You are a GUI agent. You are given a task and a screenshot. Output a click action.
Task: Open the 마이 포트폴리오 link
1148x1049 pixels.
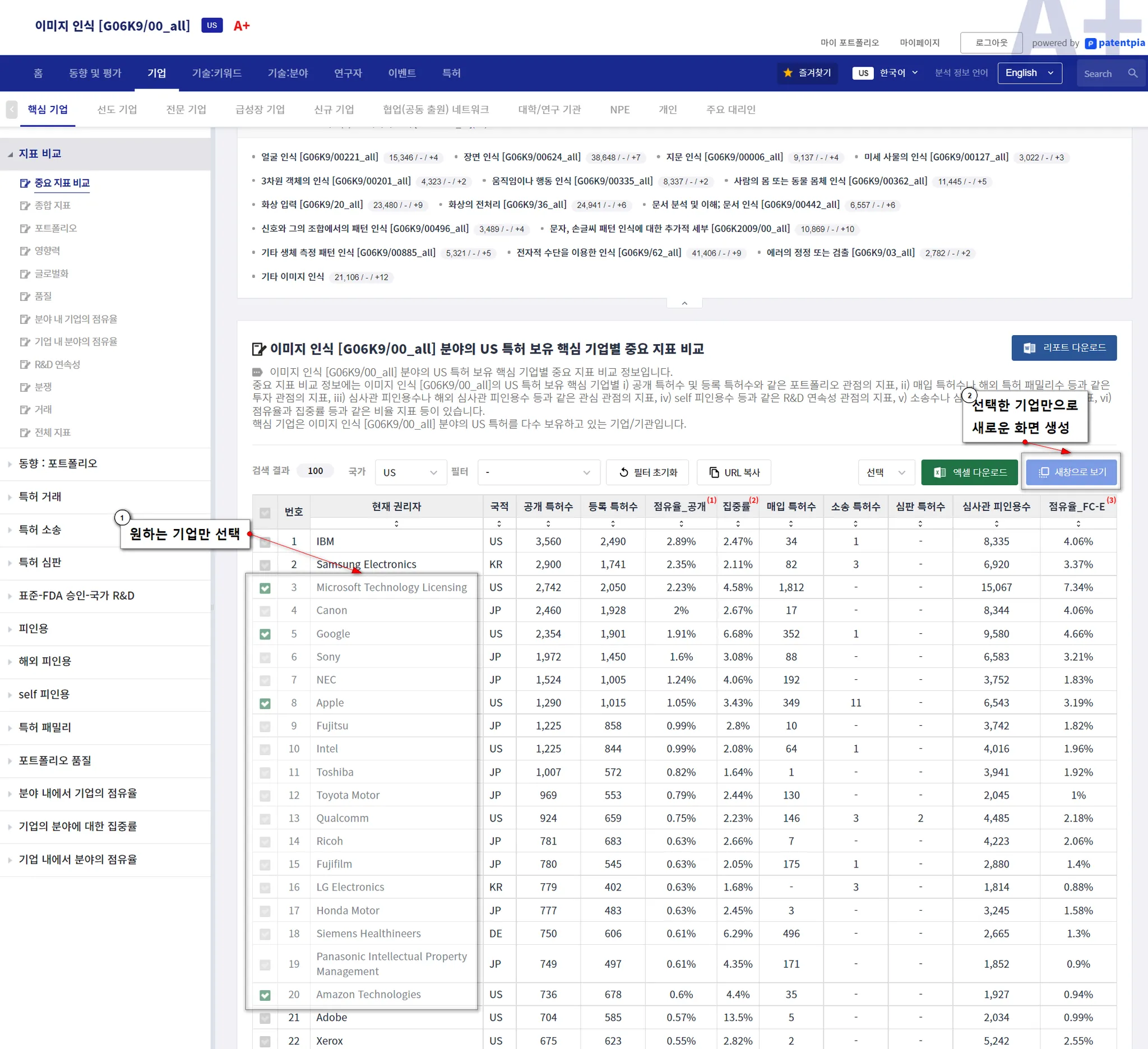pos(849,43)
